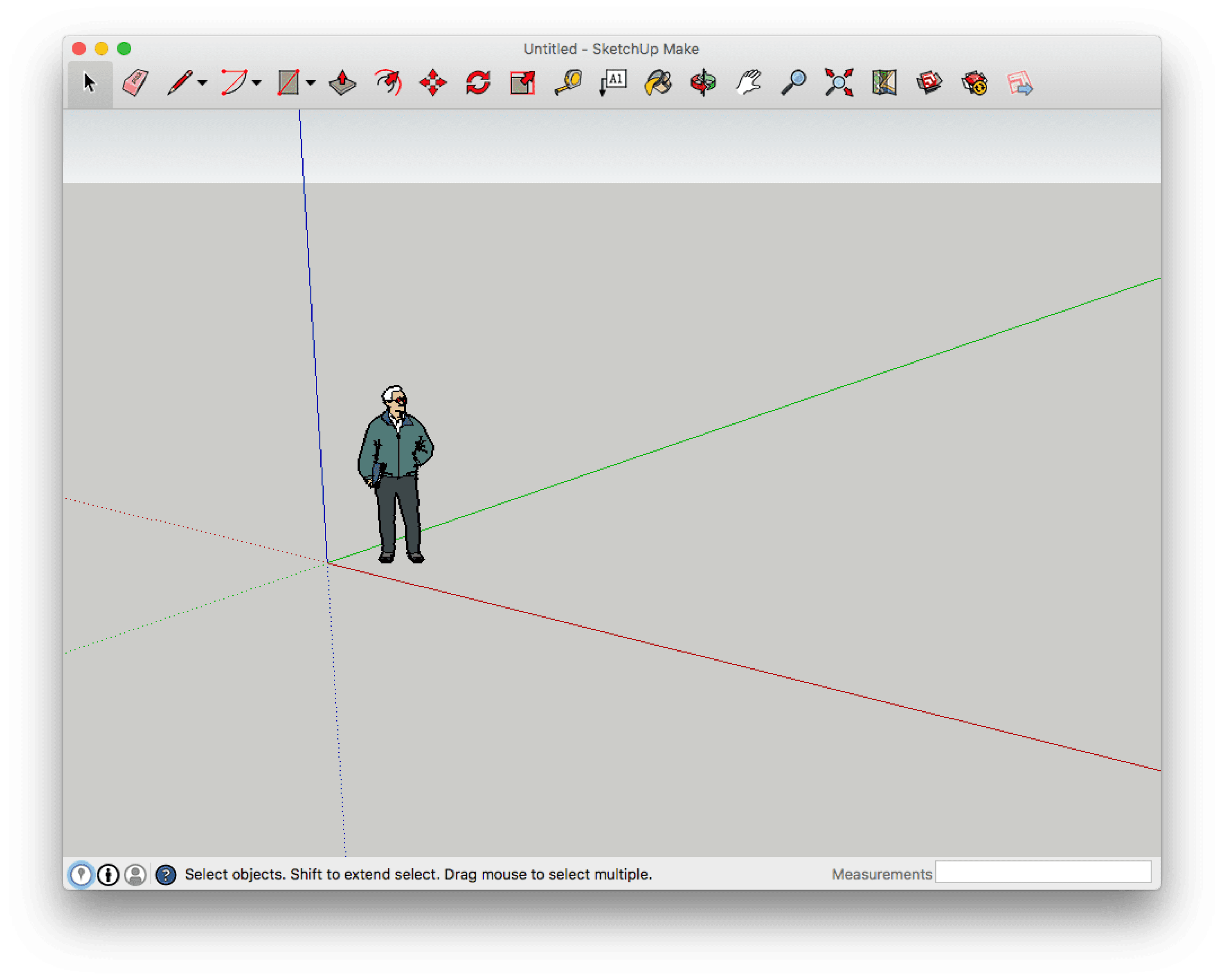1224x980 pixels.
Task: Pick the pink Eraser tool
Action: click(135, 83)
